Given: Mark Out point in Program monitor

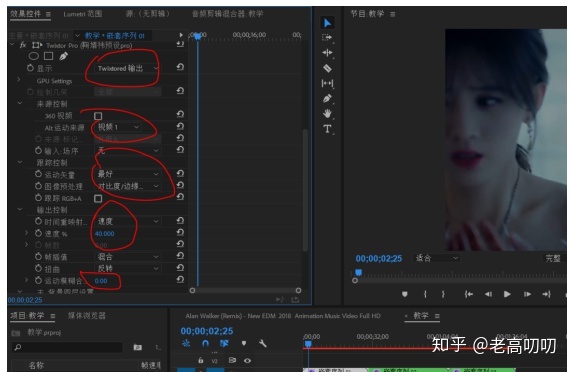Looking at the screenshot, I should 443,294.
